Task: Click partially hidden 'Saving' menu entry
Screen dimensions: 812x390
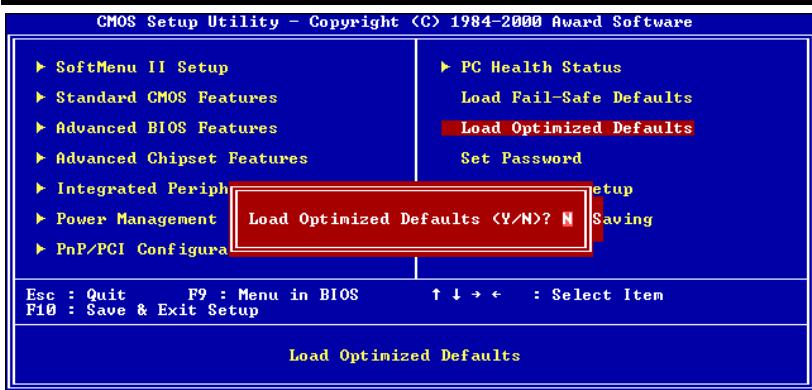Action: click(x=622, y=219)
